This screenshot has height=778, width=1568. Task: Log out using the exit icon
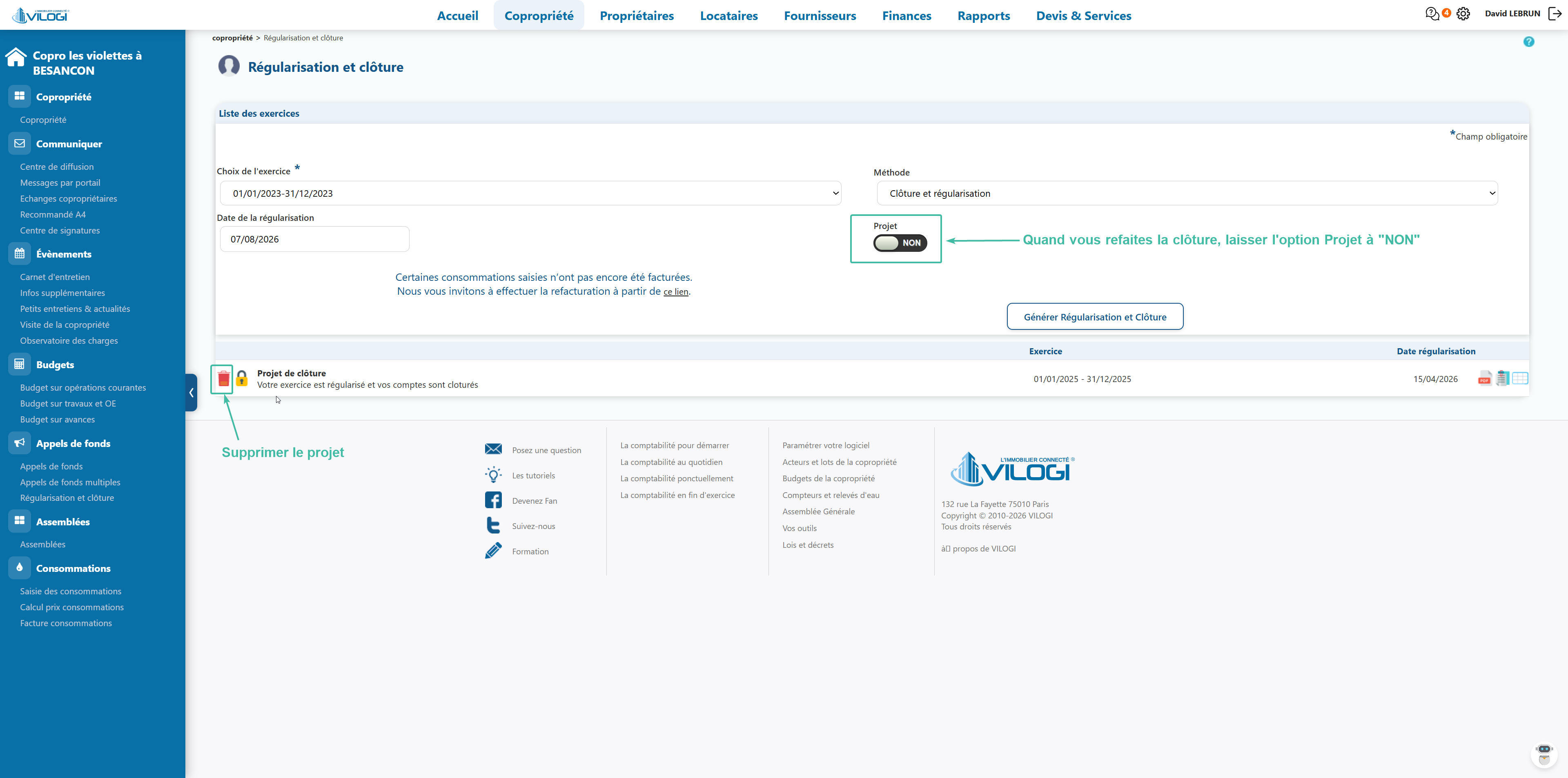1555,13
